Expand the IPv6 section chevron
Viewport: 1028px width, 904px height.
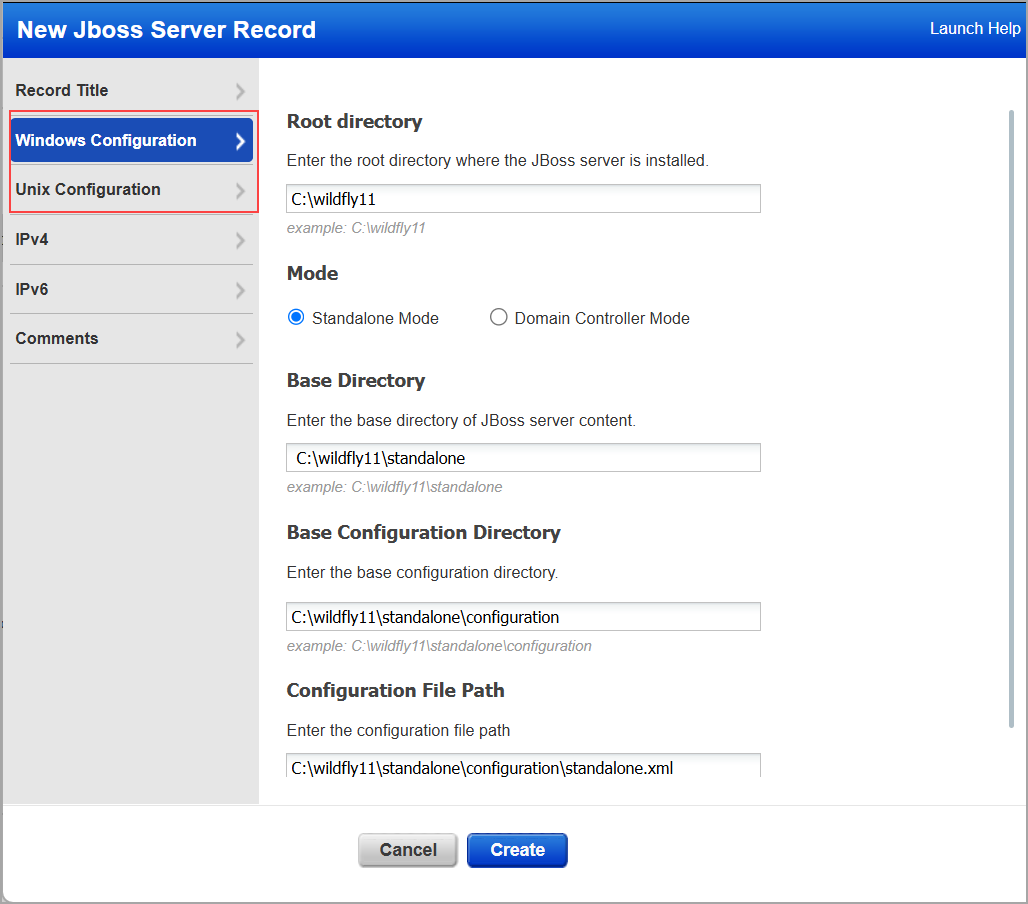point(238,289)
